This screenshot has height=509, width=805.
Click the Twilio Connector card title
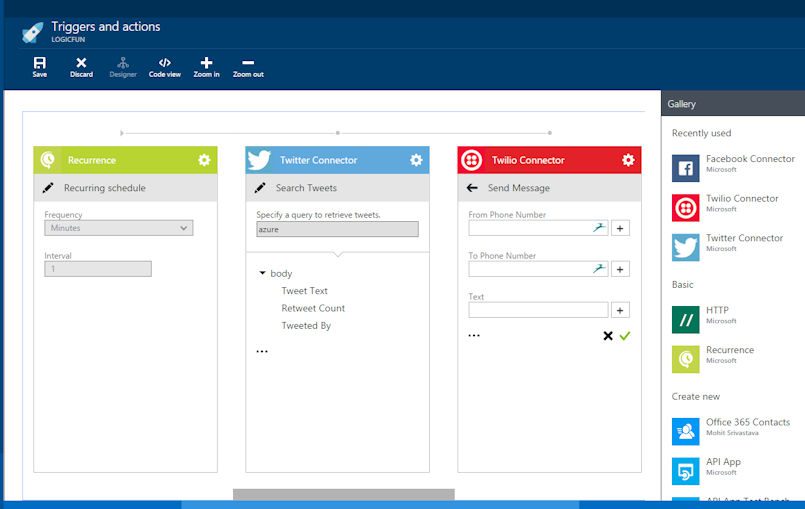pyautogui.click(x=528, y=160)
